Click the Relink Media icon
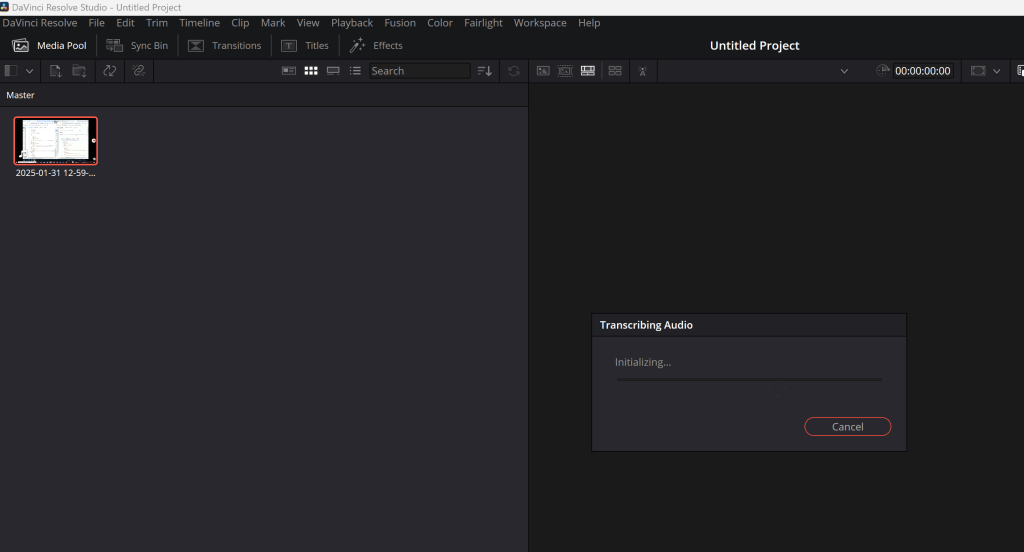This screenshot has width=1024, height=552. click(138, 71)
